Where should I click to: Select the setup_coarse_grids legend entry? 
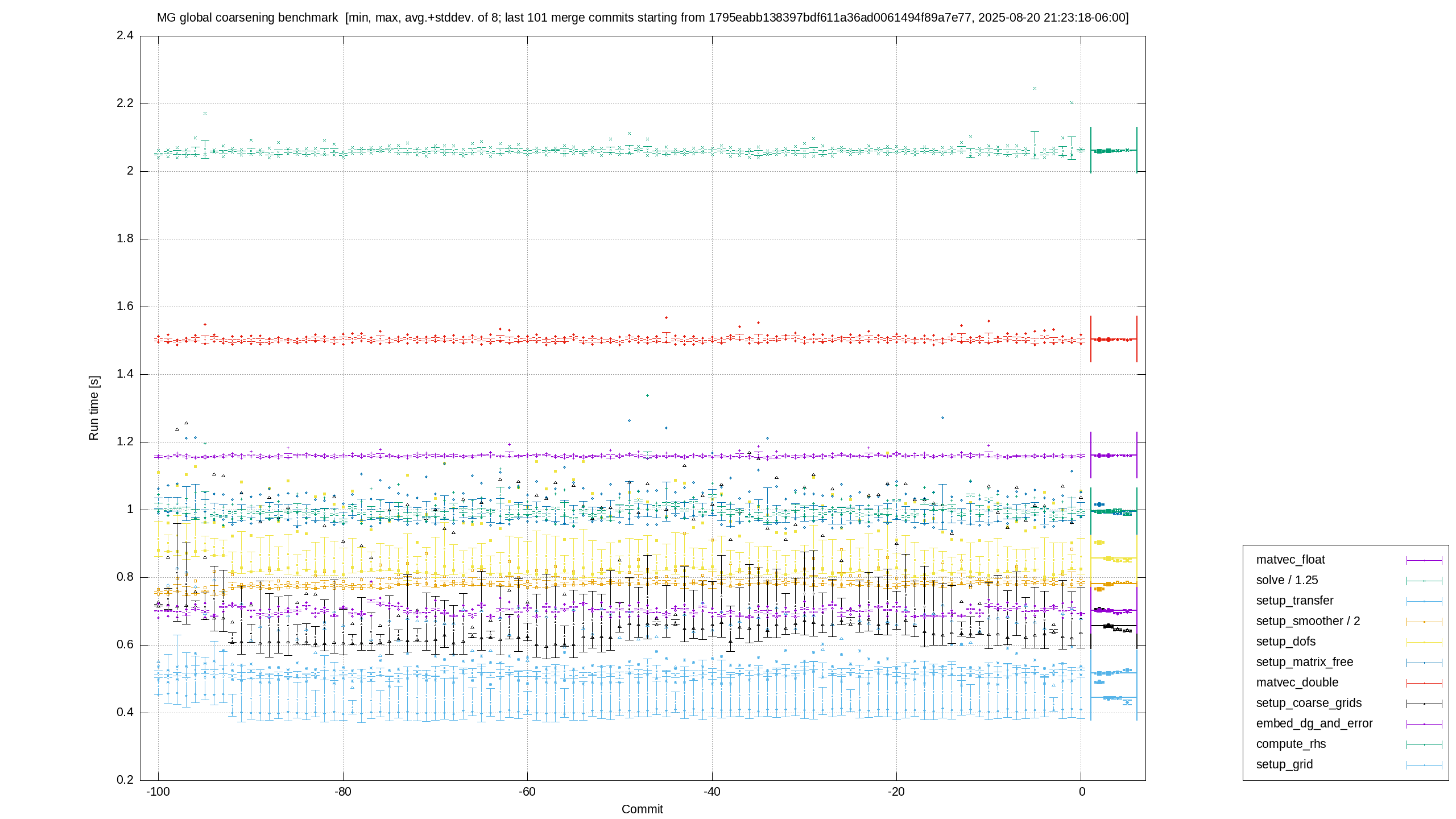pyautogui.click(x=1309, y=703)
